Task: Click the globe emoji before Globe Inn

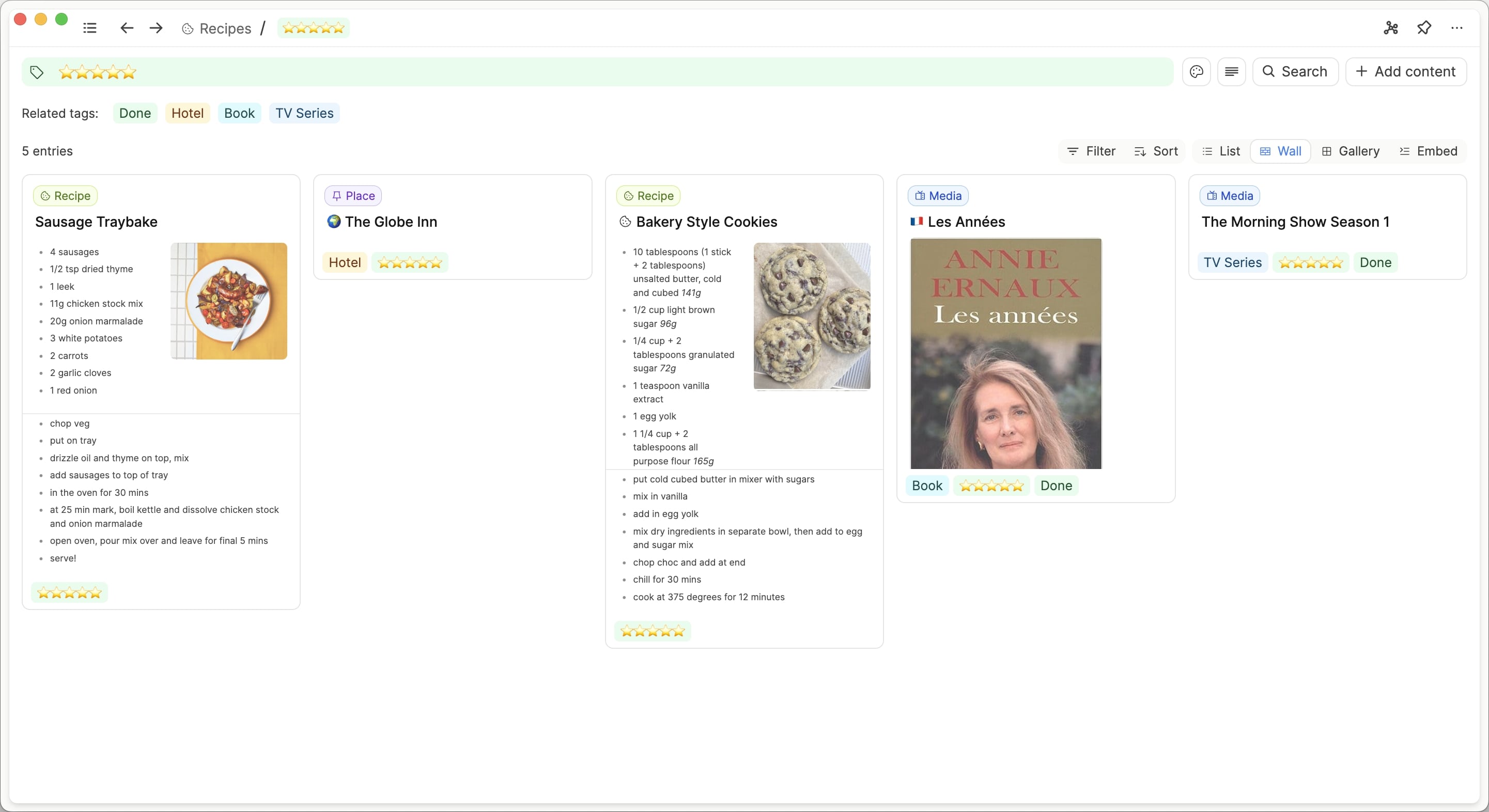Action: tap(334, 222)
